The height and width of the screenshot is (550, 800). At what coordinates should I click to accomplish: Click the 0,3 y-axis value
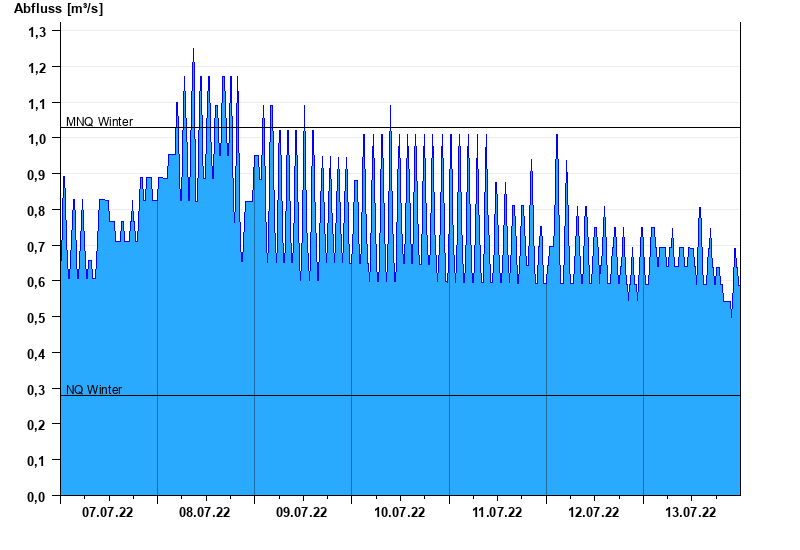click(37, 389)
